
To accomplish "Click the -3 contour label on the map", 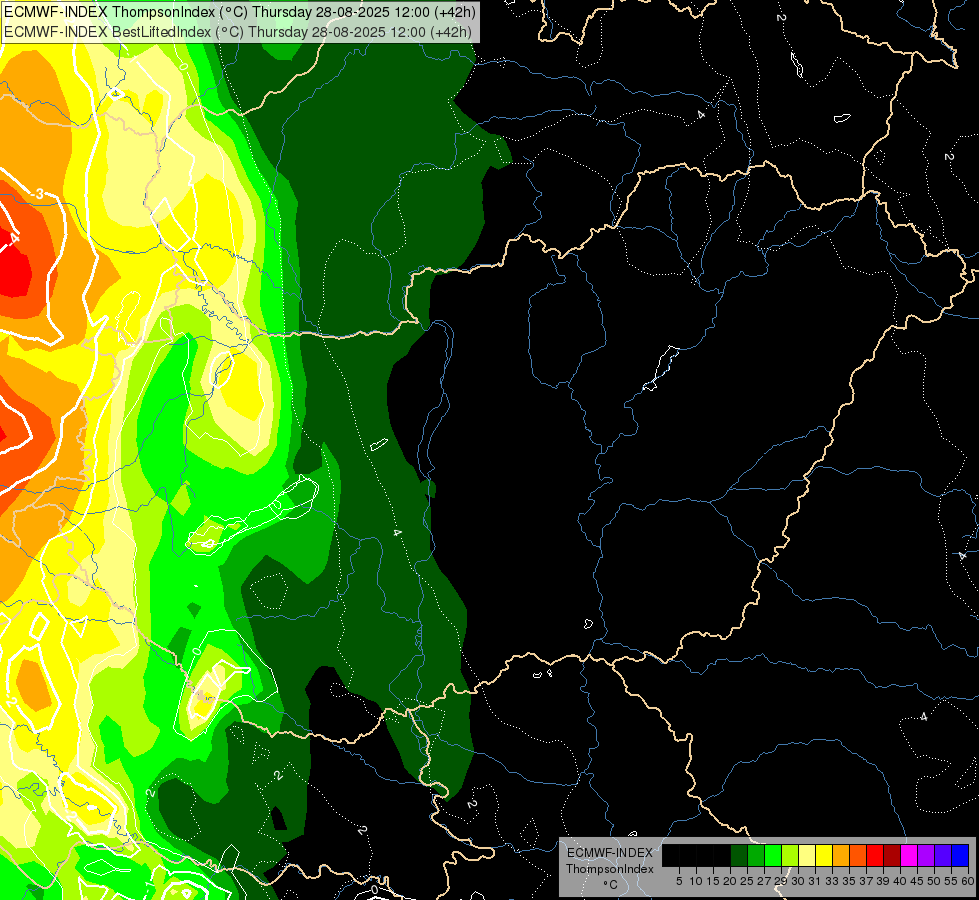I will (x=38, y=194).
